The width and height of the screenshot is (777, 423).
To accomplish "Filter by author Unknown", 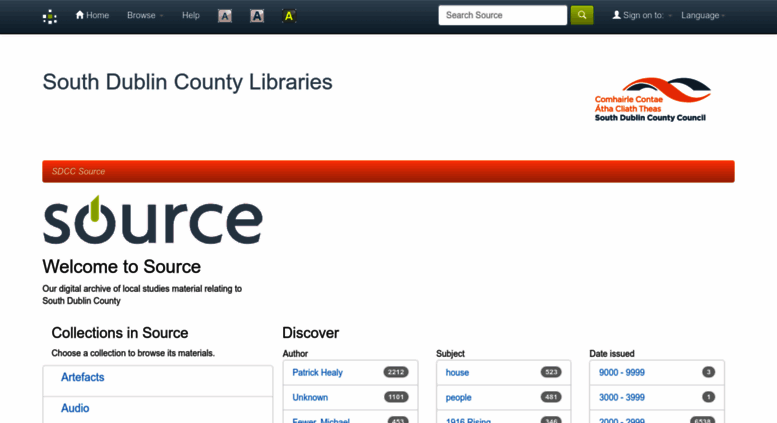I will [x=310, y=397].
